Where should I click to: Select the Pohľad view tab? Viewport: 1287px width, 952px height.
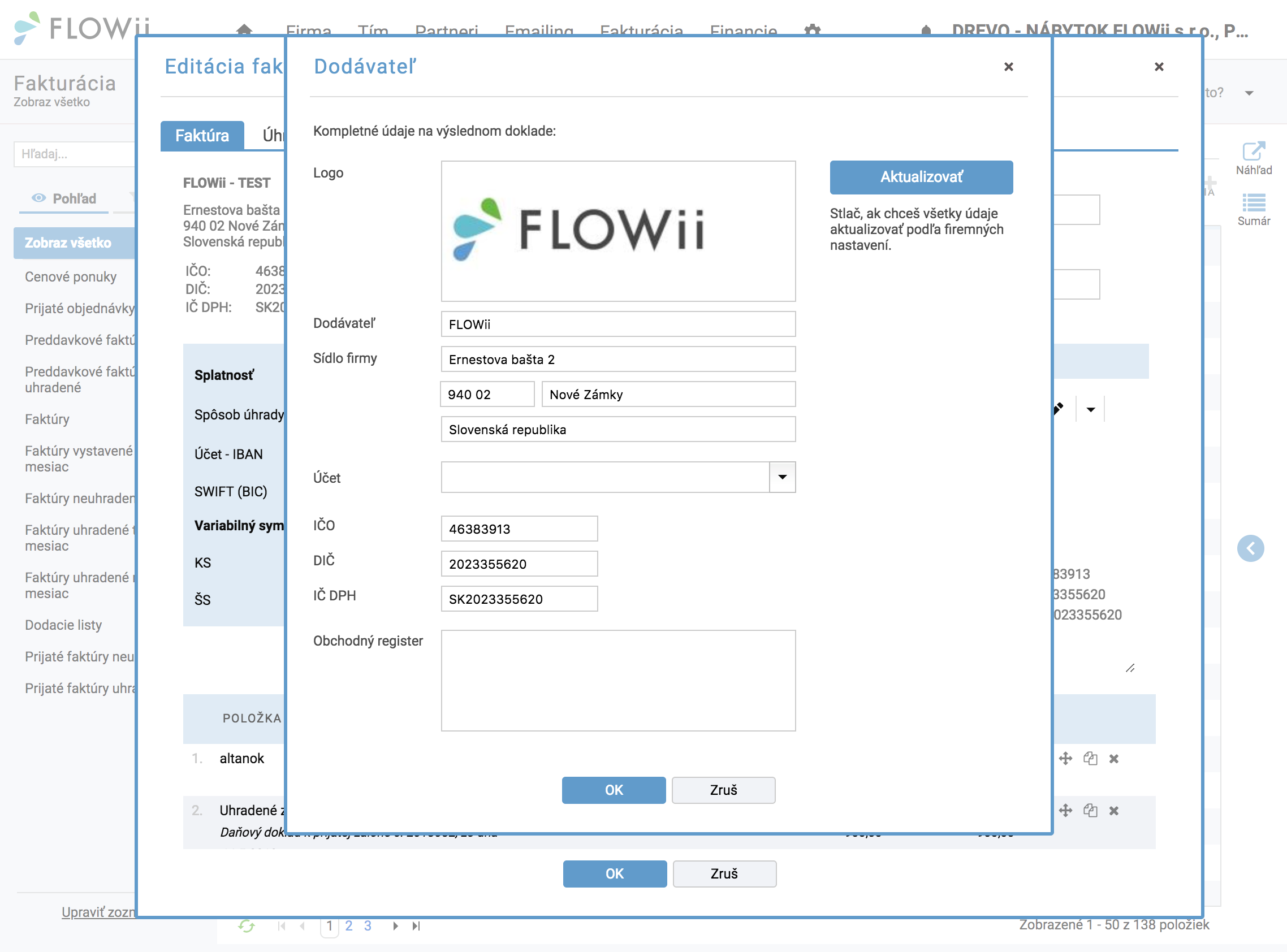[x=64, y=198]
